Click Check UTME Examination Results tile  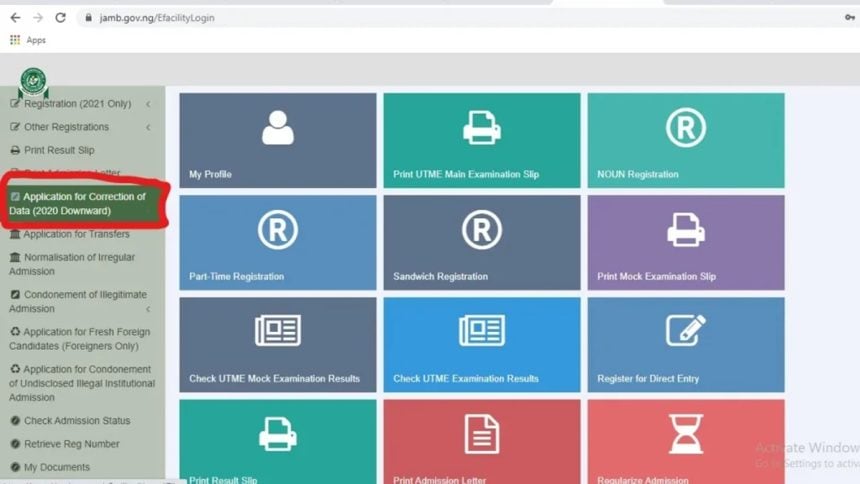tap(481, 344)
